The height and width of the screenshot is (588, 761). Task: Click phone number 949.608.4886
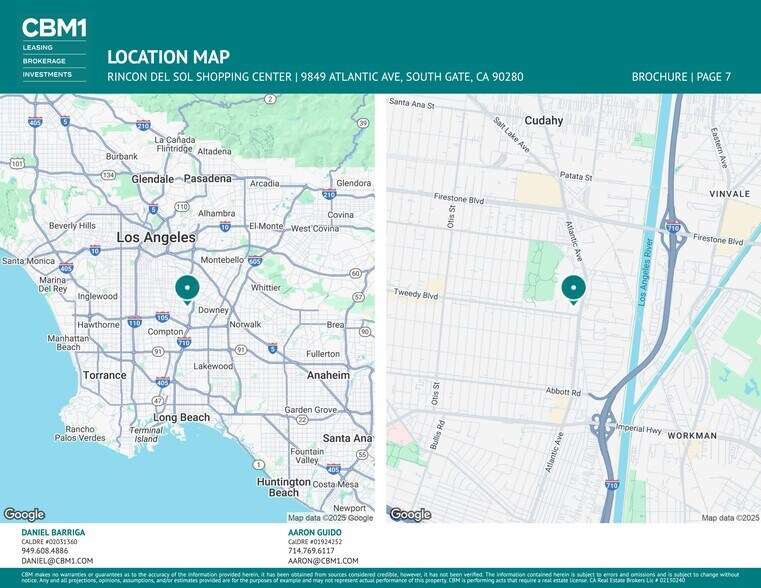point(45,551)
